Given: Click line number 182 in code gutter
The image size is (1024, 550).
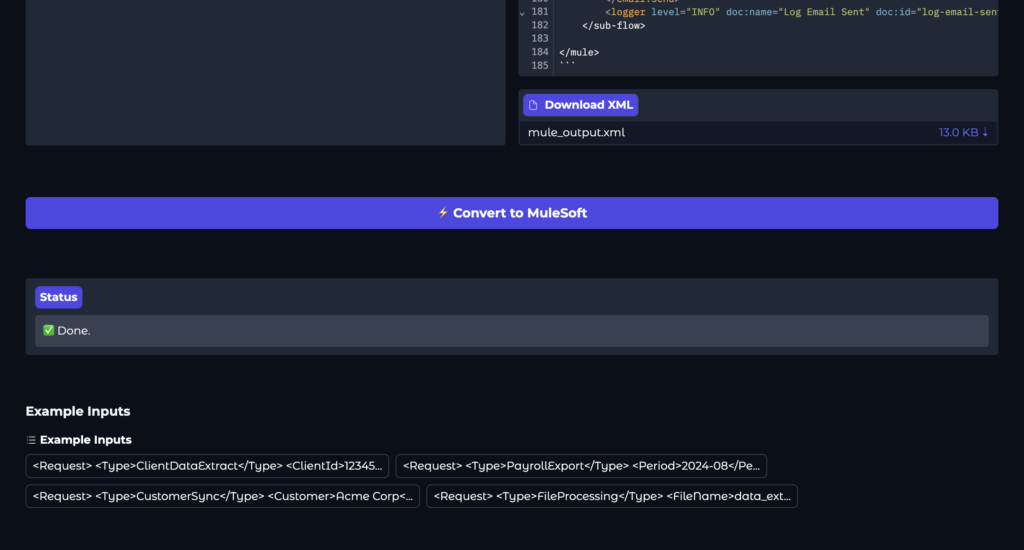Looking at the screenshot, I should coord(539,25).
